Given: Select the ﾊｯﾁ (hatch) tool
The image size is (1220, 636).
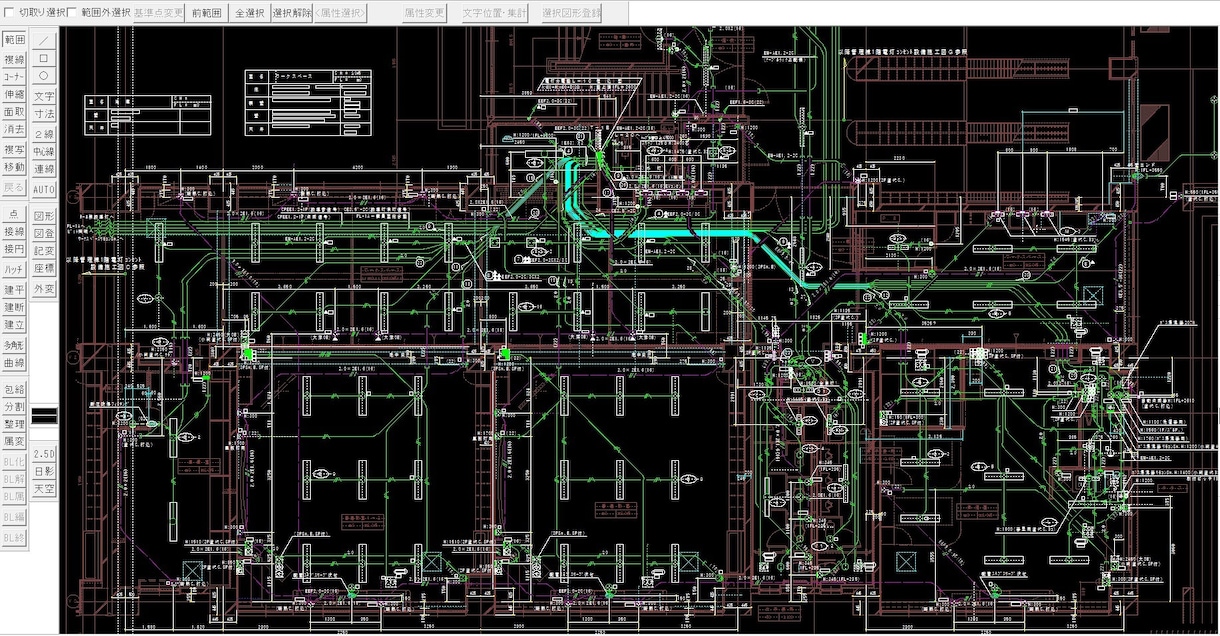Looking at the screenshot, I should coord(14,269).
